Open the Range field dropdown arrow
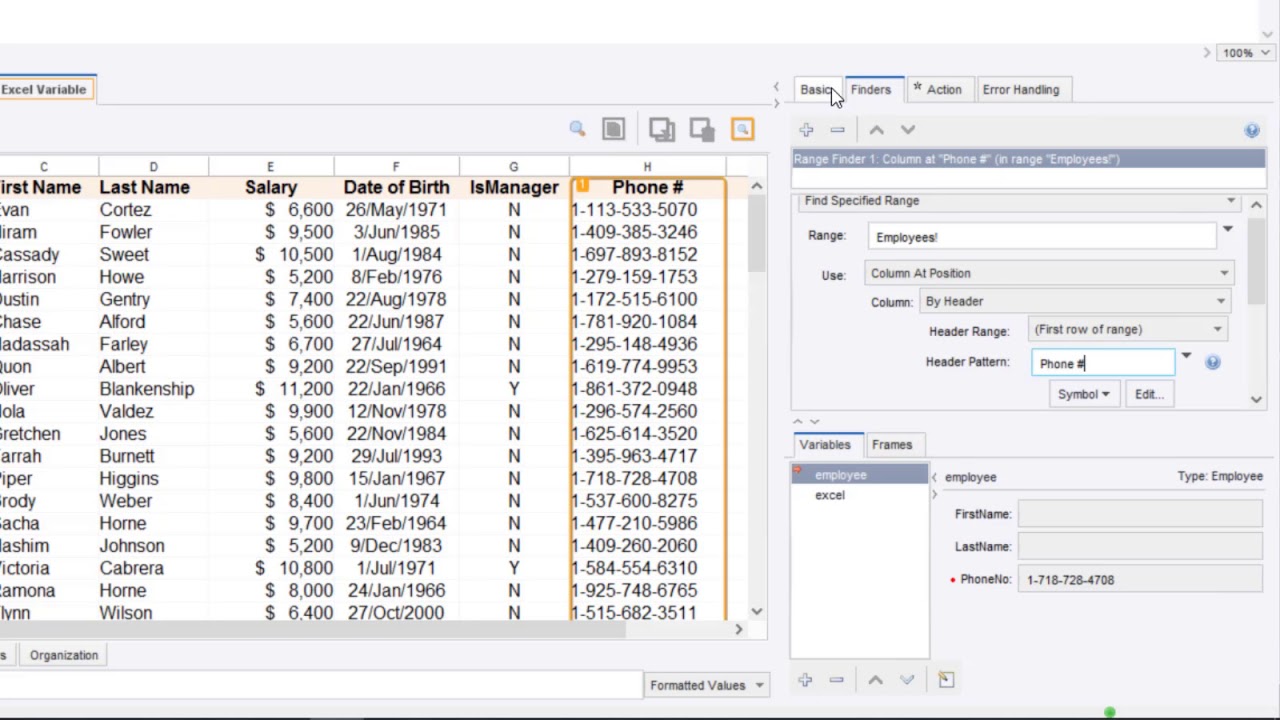The image size is (1280, 720). 1227,230
